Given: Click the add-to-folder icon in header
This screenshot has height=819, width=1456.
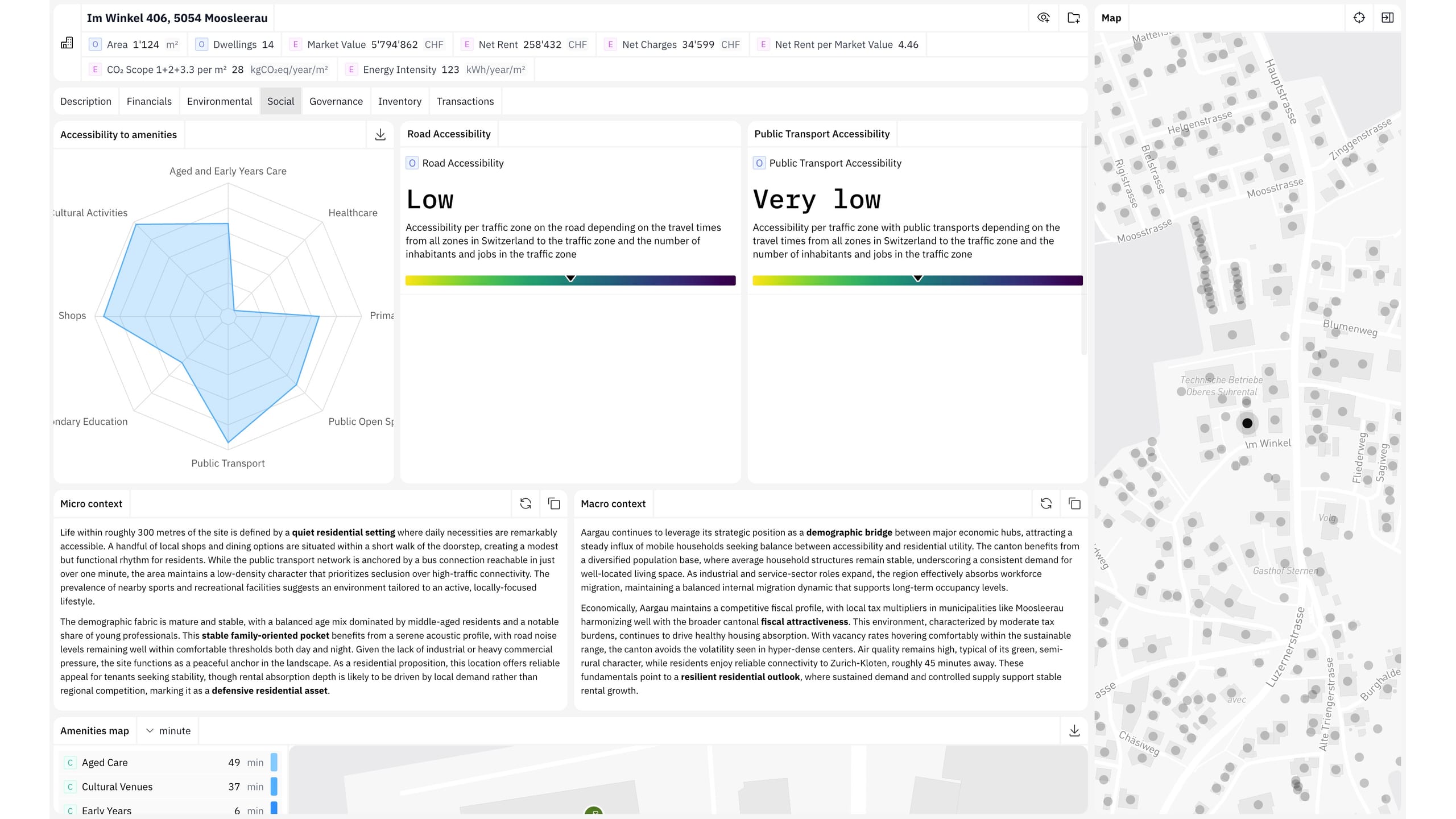Looking at the screenshot, I should coord(1074,18).
